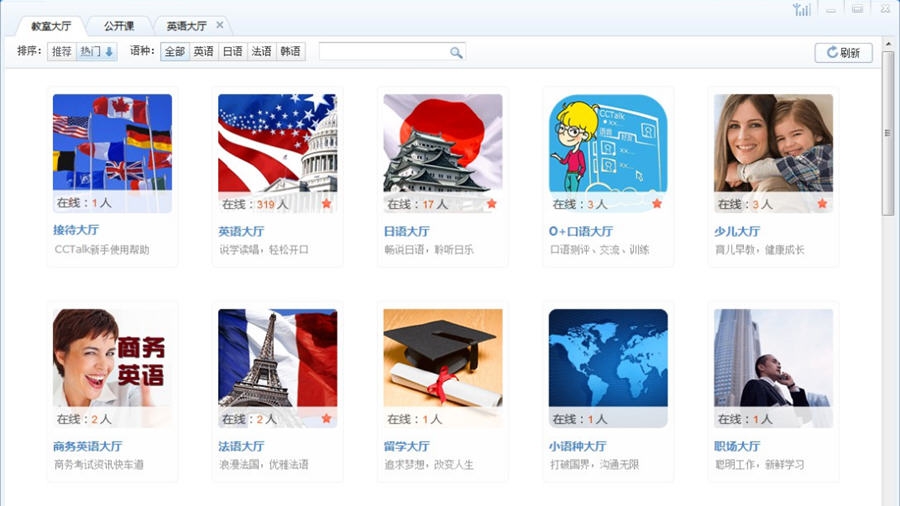Viewport: 900px width, 506px height.
Task: Click the 接待大厅 title link
Action: pos(76,230)
